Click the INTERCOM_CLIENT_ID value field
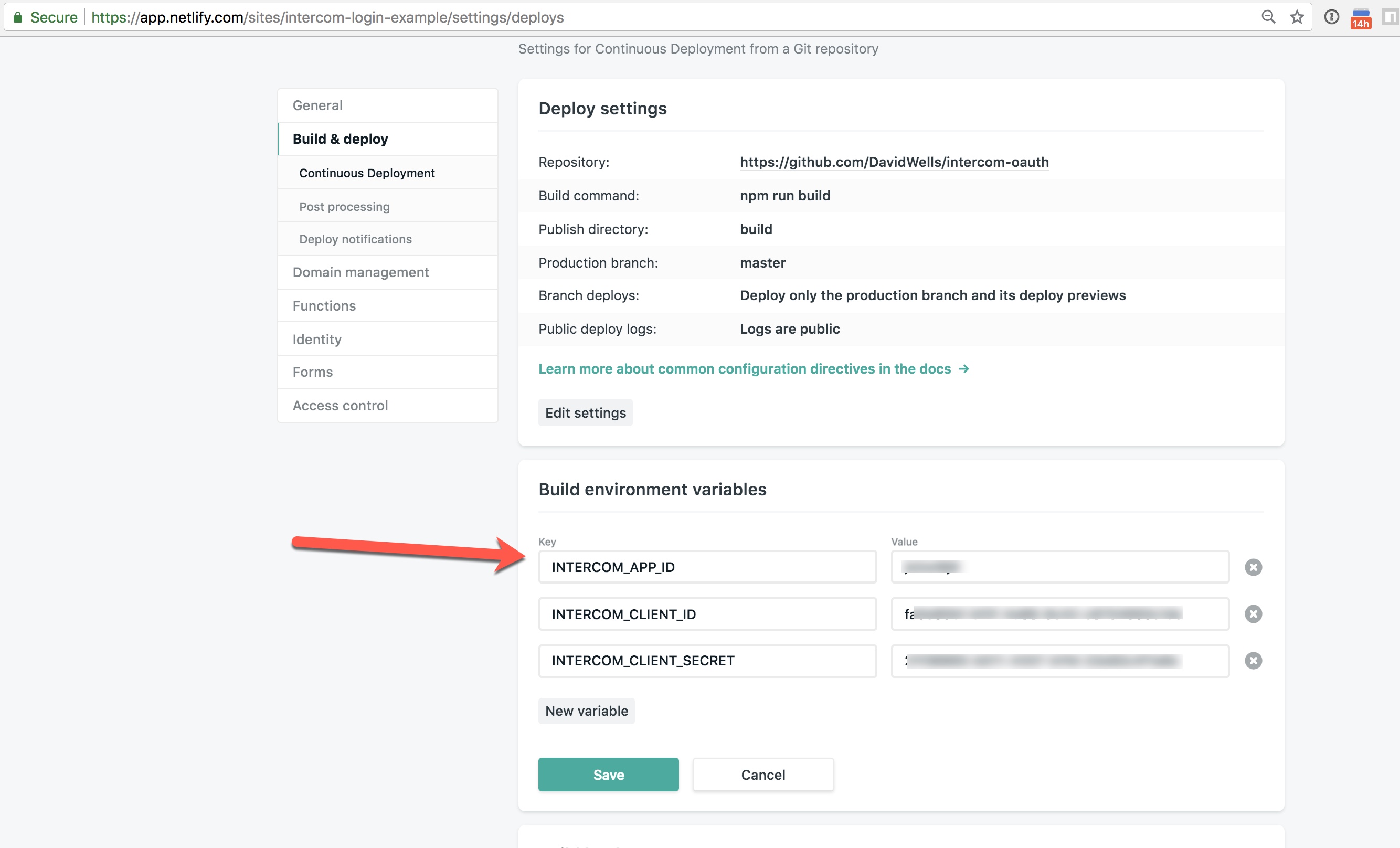Screen dimensions: 1400x848 click(x=1059, y=614)
